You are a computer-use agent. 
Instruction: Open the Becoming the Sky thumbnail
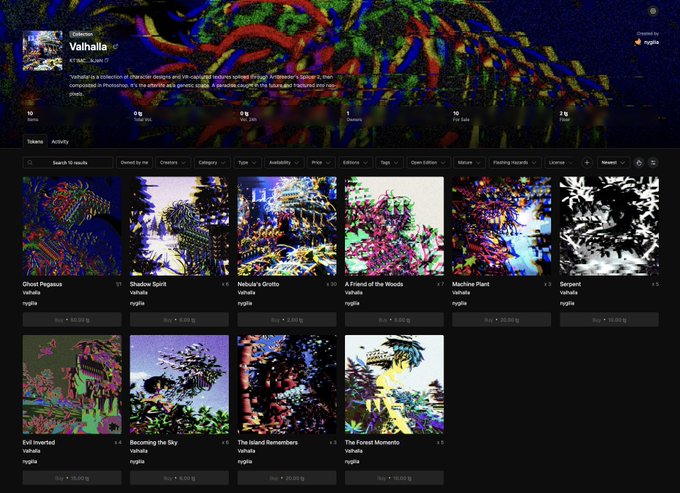(179, 384)
